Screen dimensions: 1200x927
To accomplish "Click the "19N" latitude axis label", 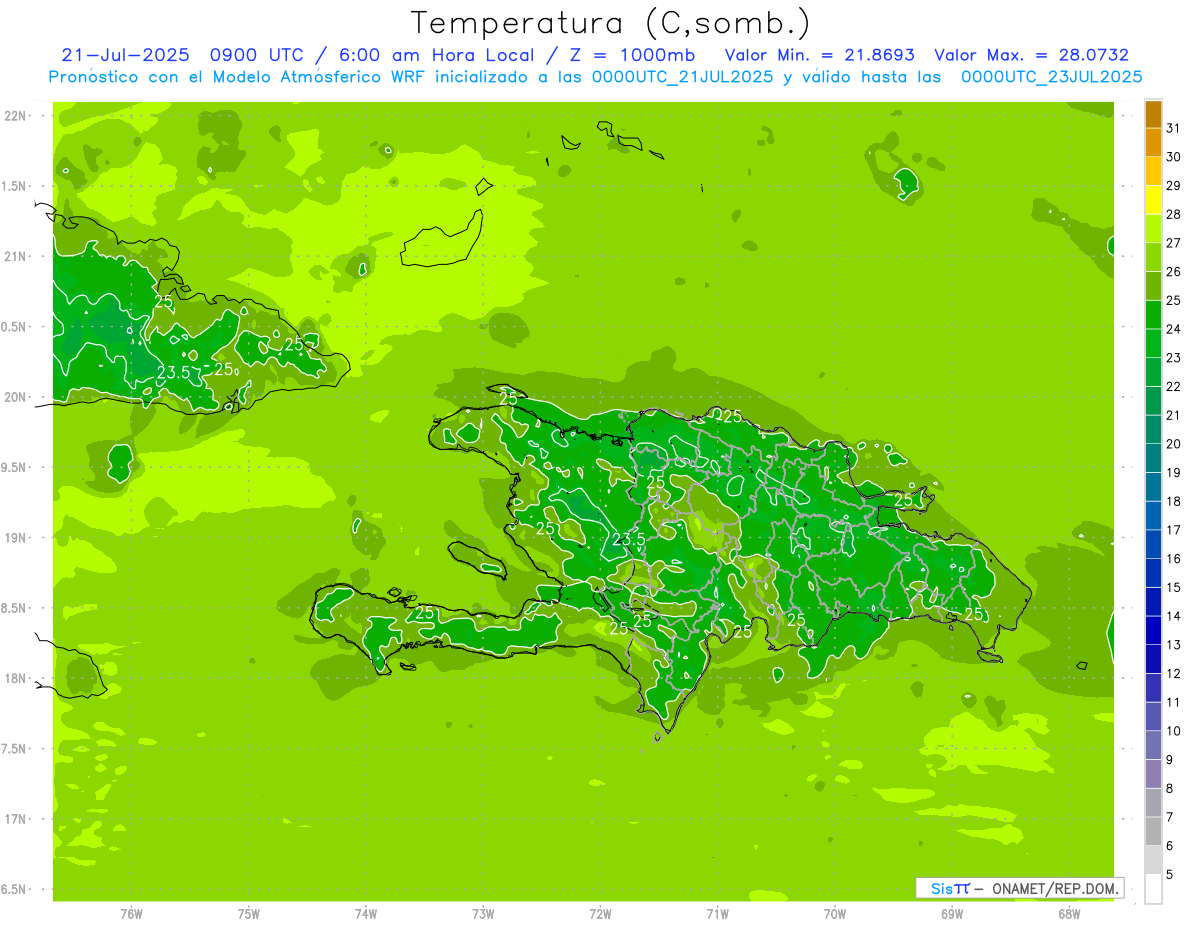I will (16, 537).
